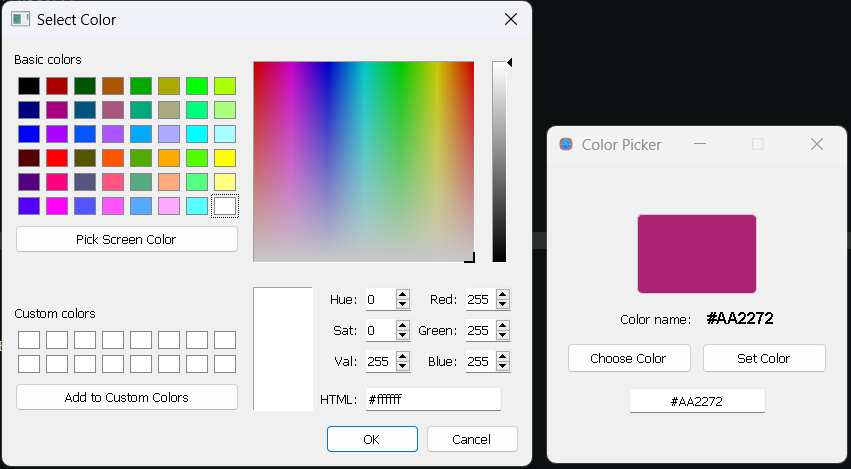Select the bright green swatch in top row
Image resolution: width=851 pixels, height=469 pixels.
click(x=196, y=86)
